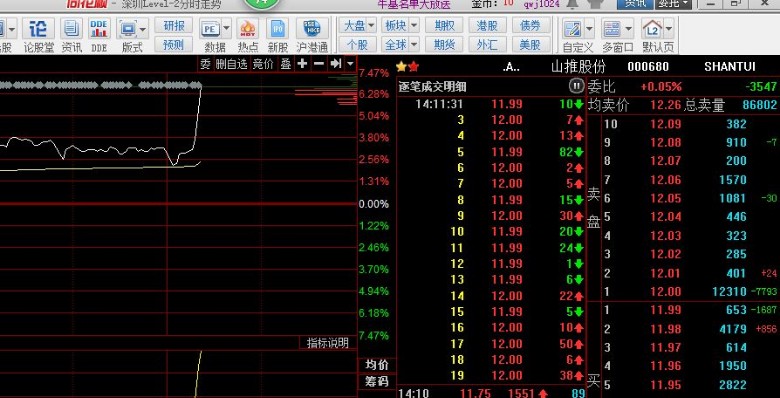Screen dimensions: 780x398
Task: Click the 港股 Hong Kong stocks button
Action: (x=487, y=25)
